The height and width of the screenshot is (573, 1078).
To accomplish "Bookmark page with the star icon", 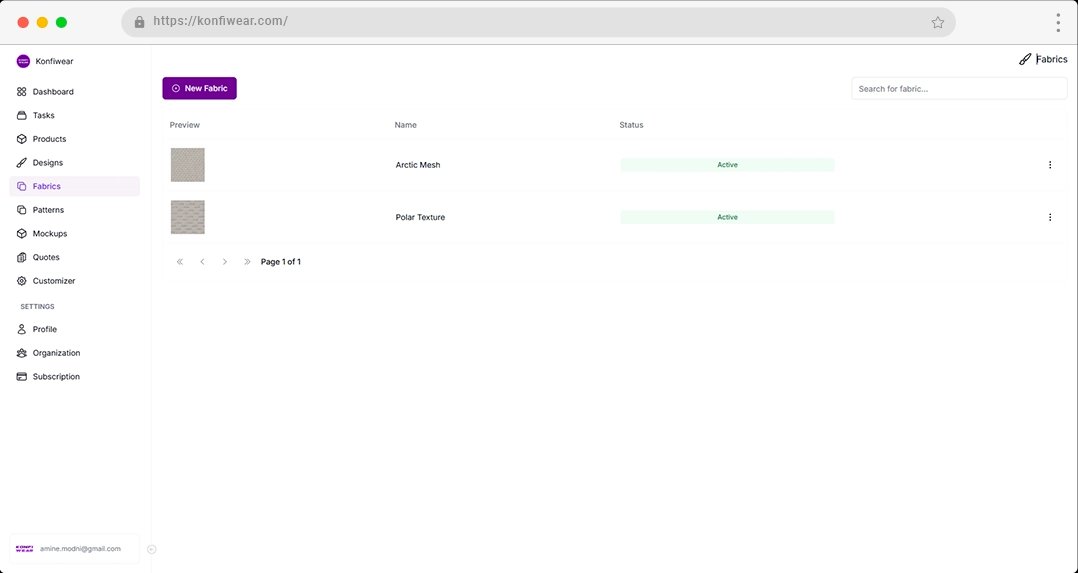I will 937,22.
